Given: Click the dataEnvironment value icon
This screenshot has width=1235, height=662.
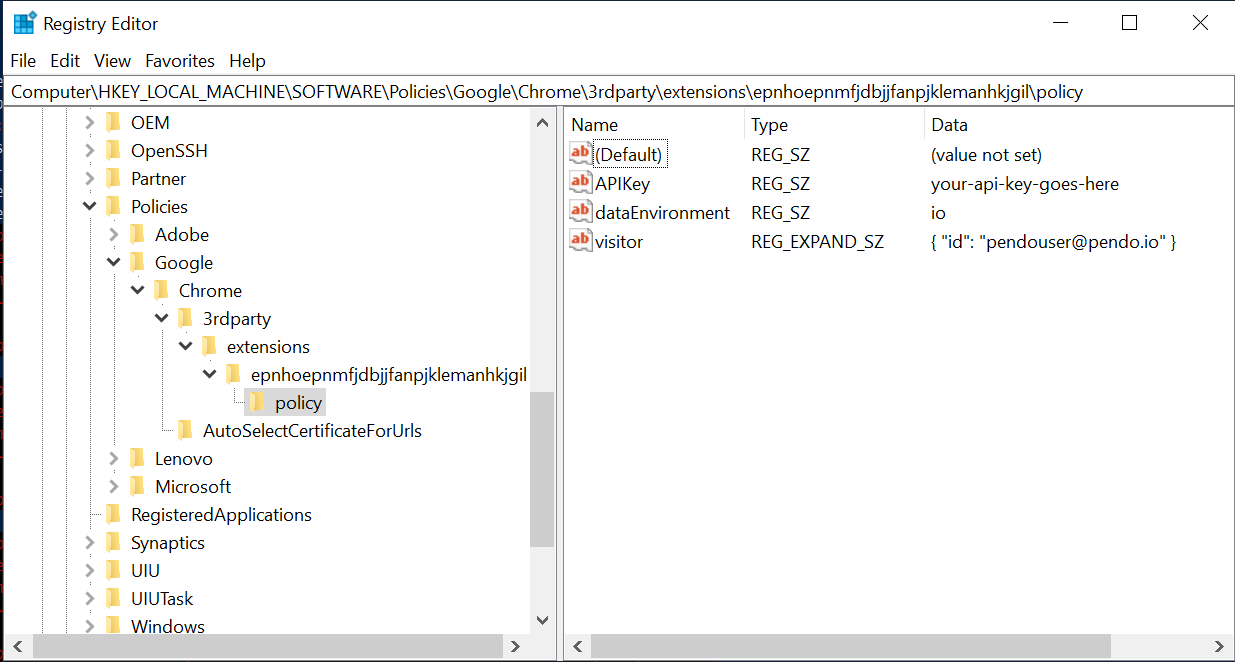Looking at the screenshot, I should pos(580,212).
